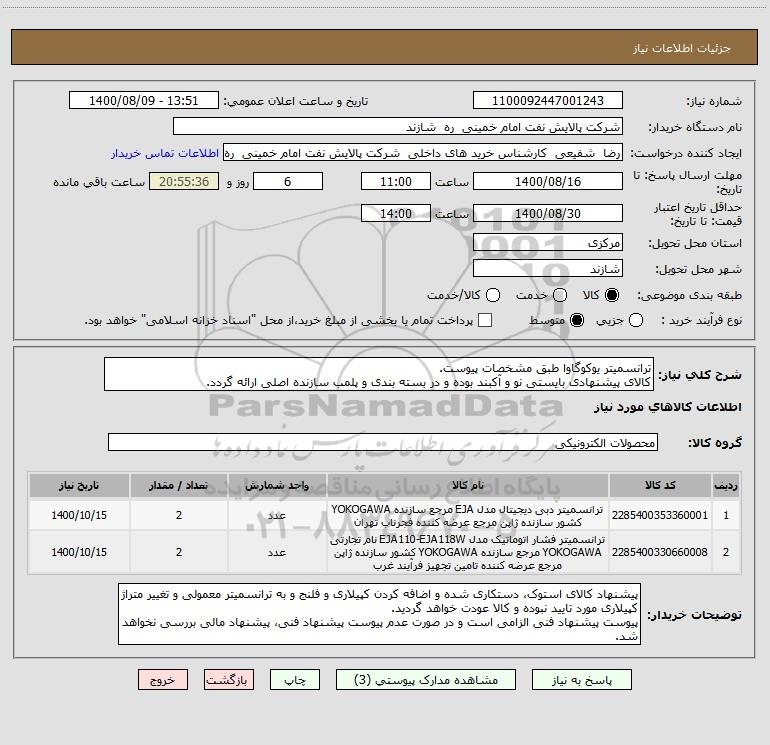Click the چاپ print button

295,680
